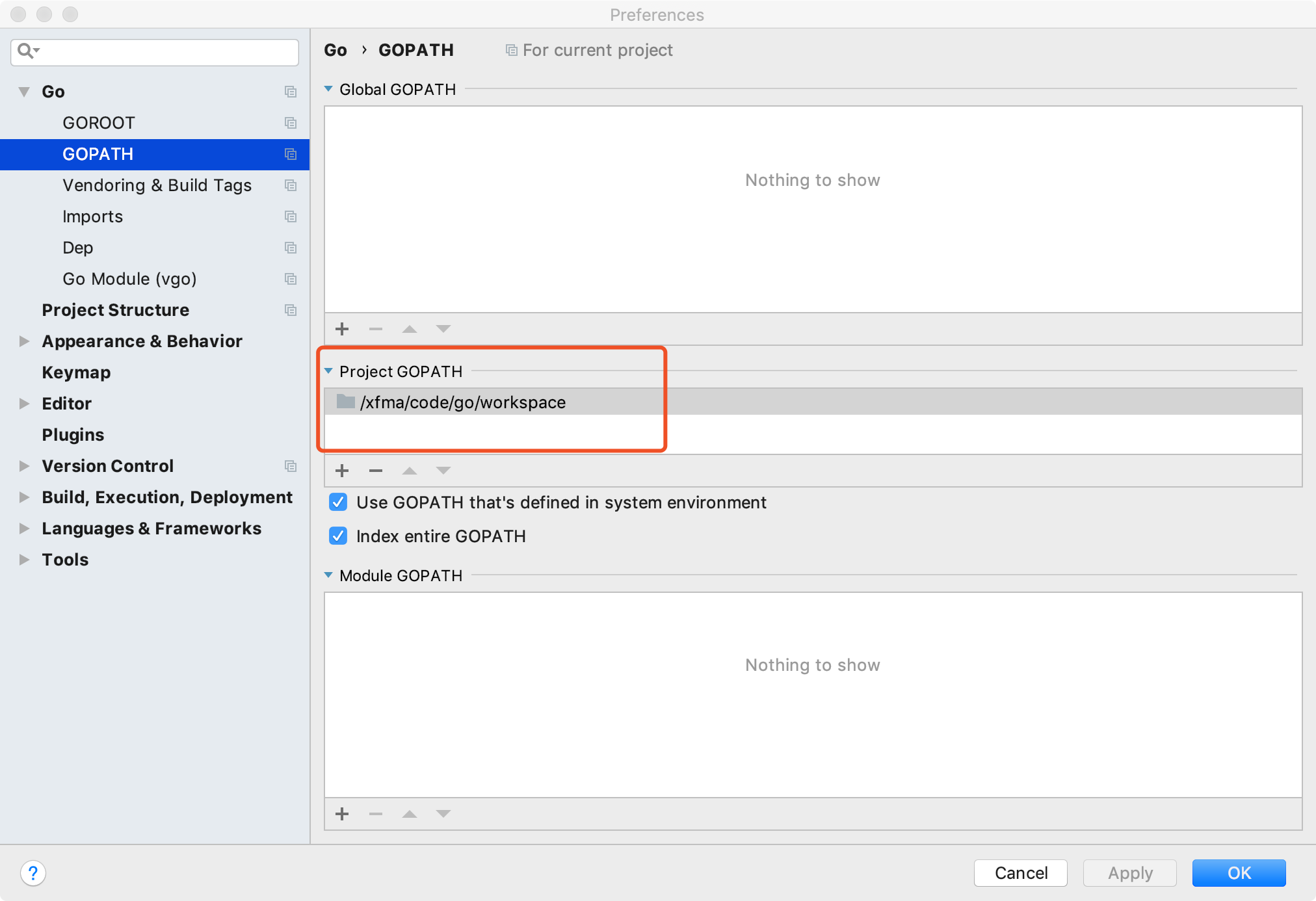
Task: Collapse the Module GOPATH section
Action: pyautogui.click(x=328, y=575)
